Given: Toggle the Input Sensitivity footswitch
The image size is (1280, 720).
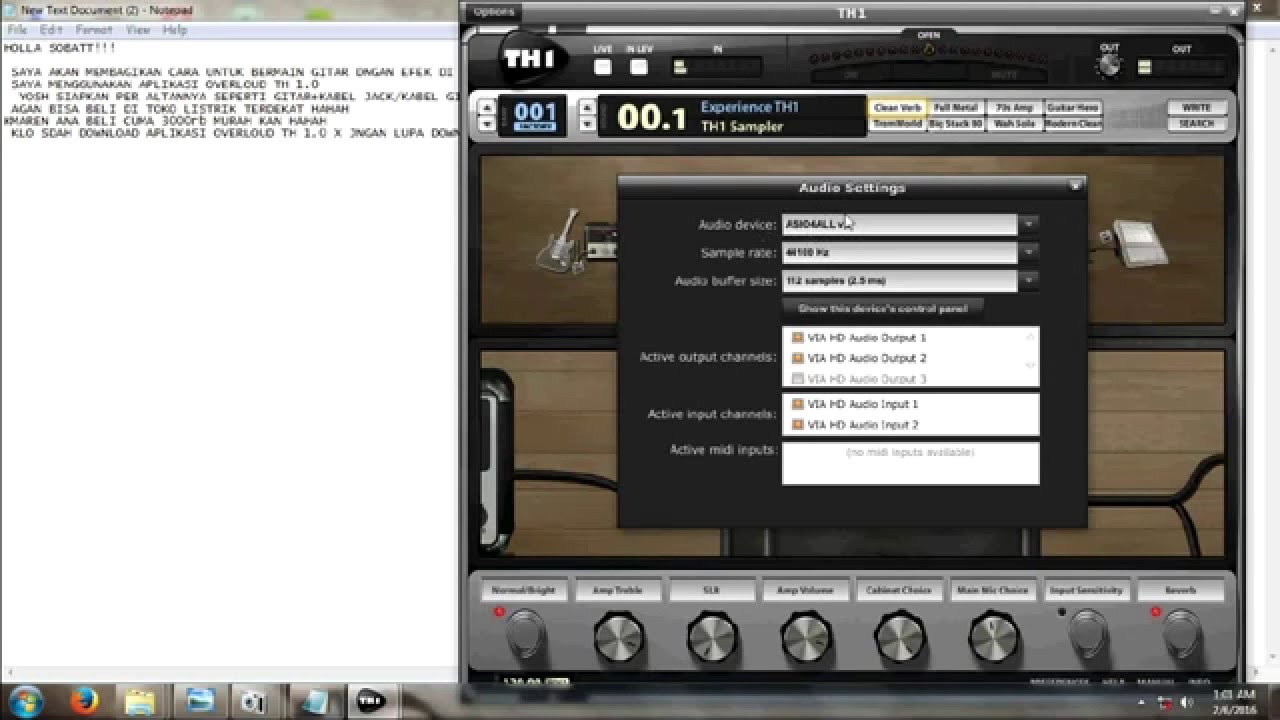Looking at the screenshot, I should pyautogui.click(x=1089, y=634).
